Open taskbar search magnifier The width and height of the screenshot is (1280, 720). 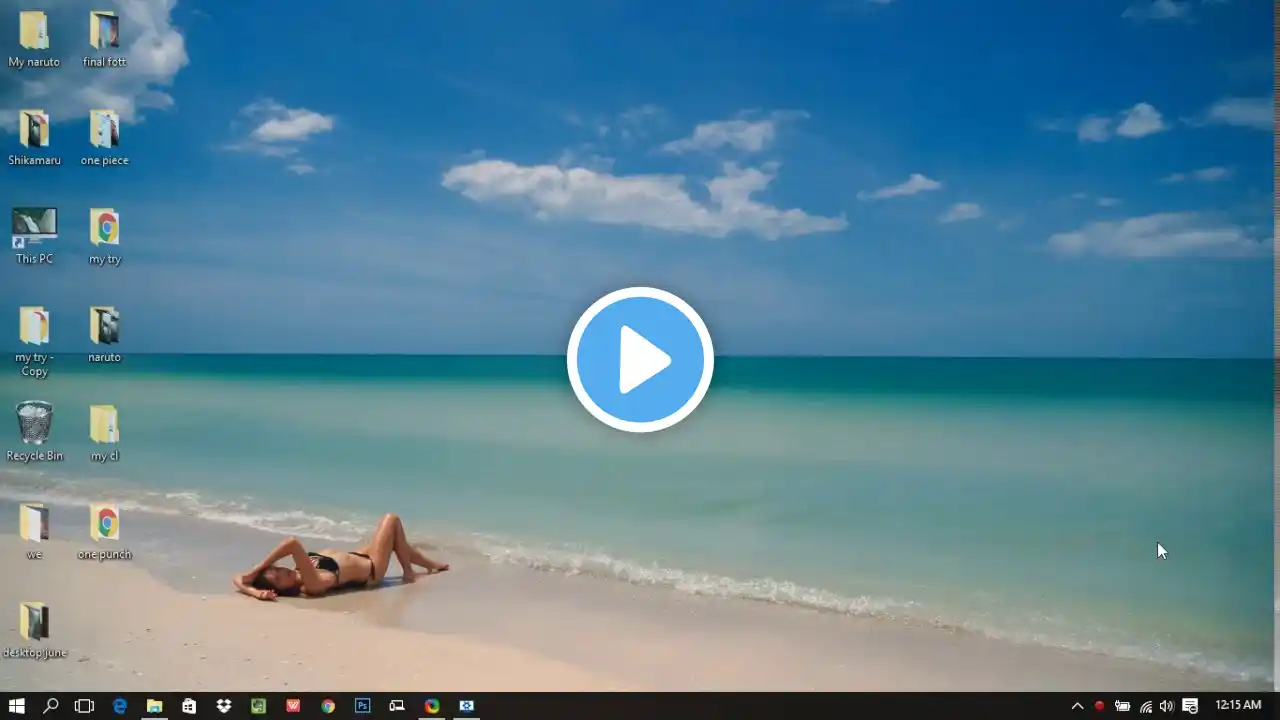coord(50,706)
